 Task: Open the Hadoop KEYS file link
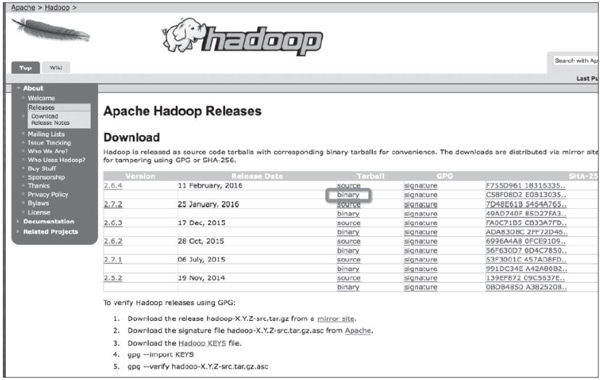pyautogui.click(x=202, y=343)
